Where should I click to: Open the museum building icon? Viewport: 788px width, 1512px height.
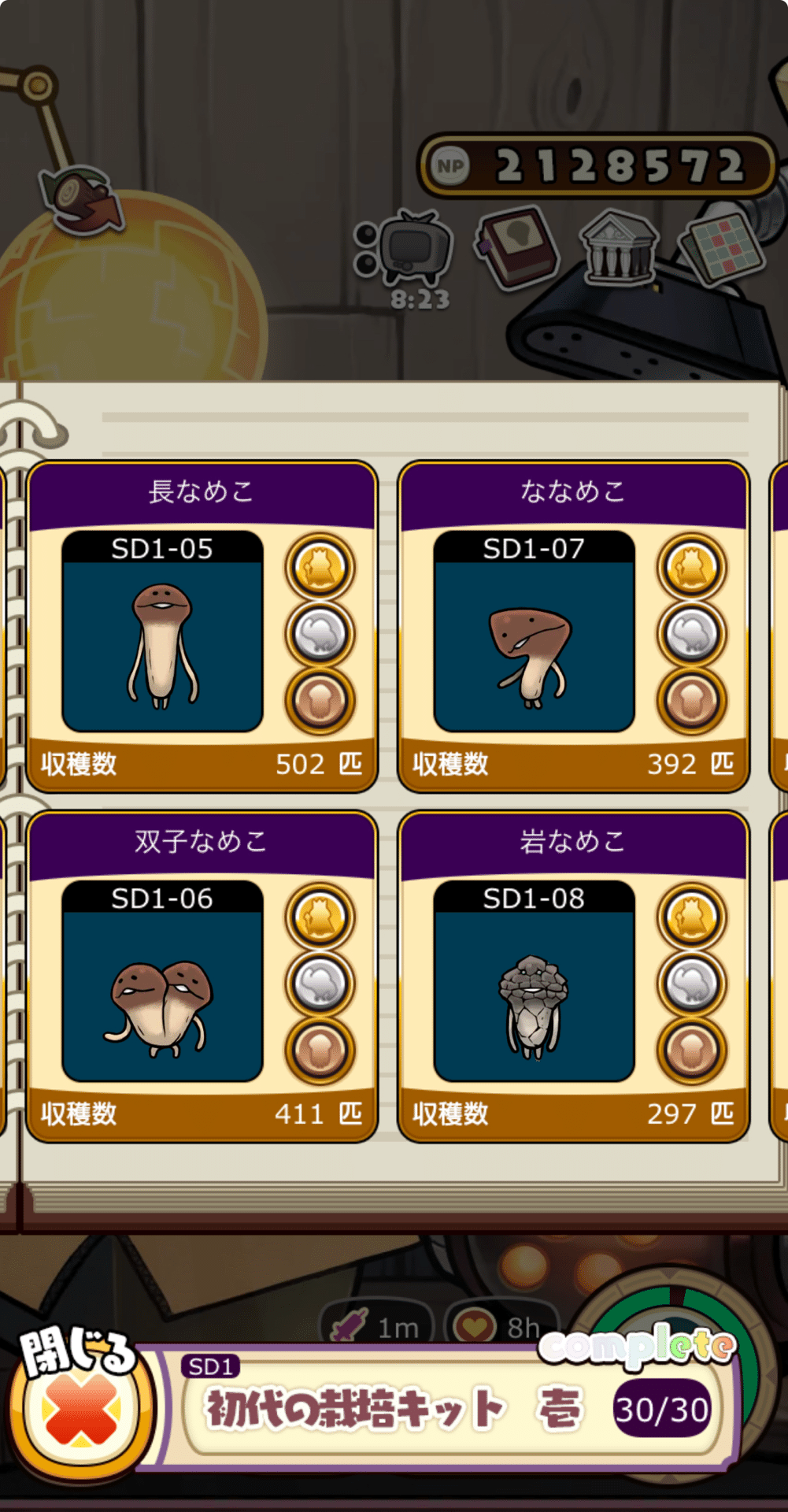click(x=619, y=248)
